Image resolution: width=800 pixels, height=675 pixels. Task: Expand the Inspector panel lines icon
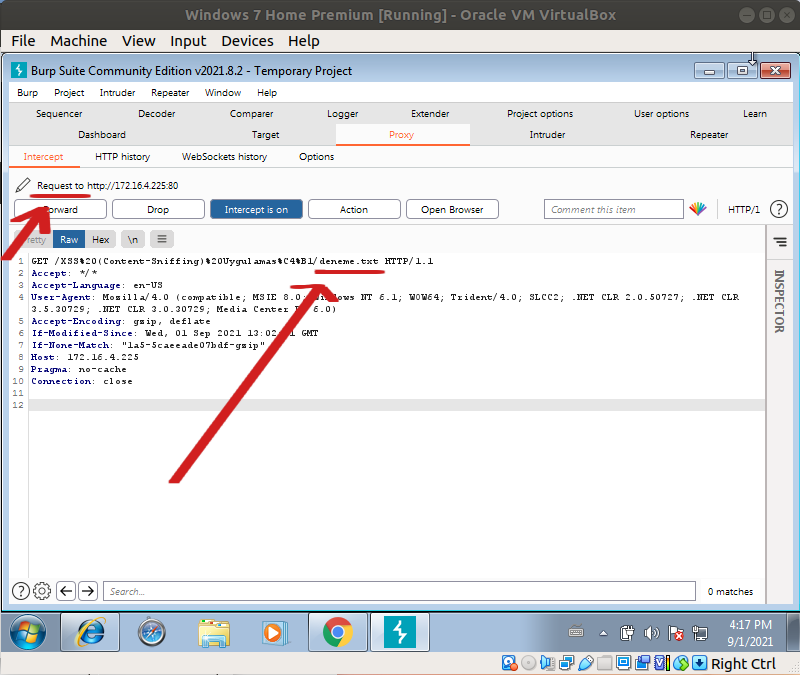pos(780,241)
